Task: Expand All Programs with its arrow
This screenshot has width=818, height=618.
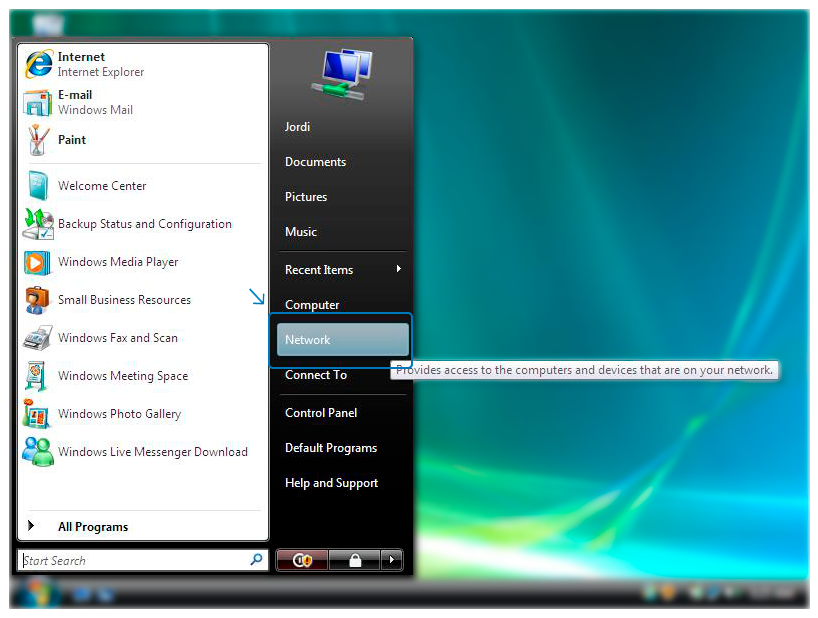Action: coord(31,525)
